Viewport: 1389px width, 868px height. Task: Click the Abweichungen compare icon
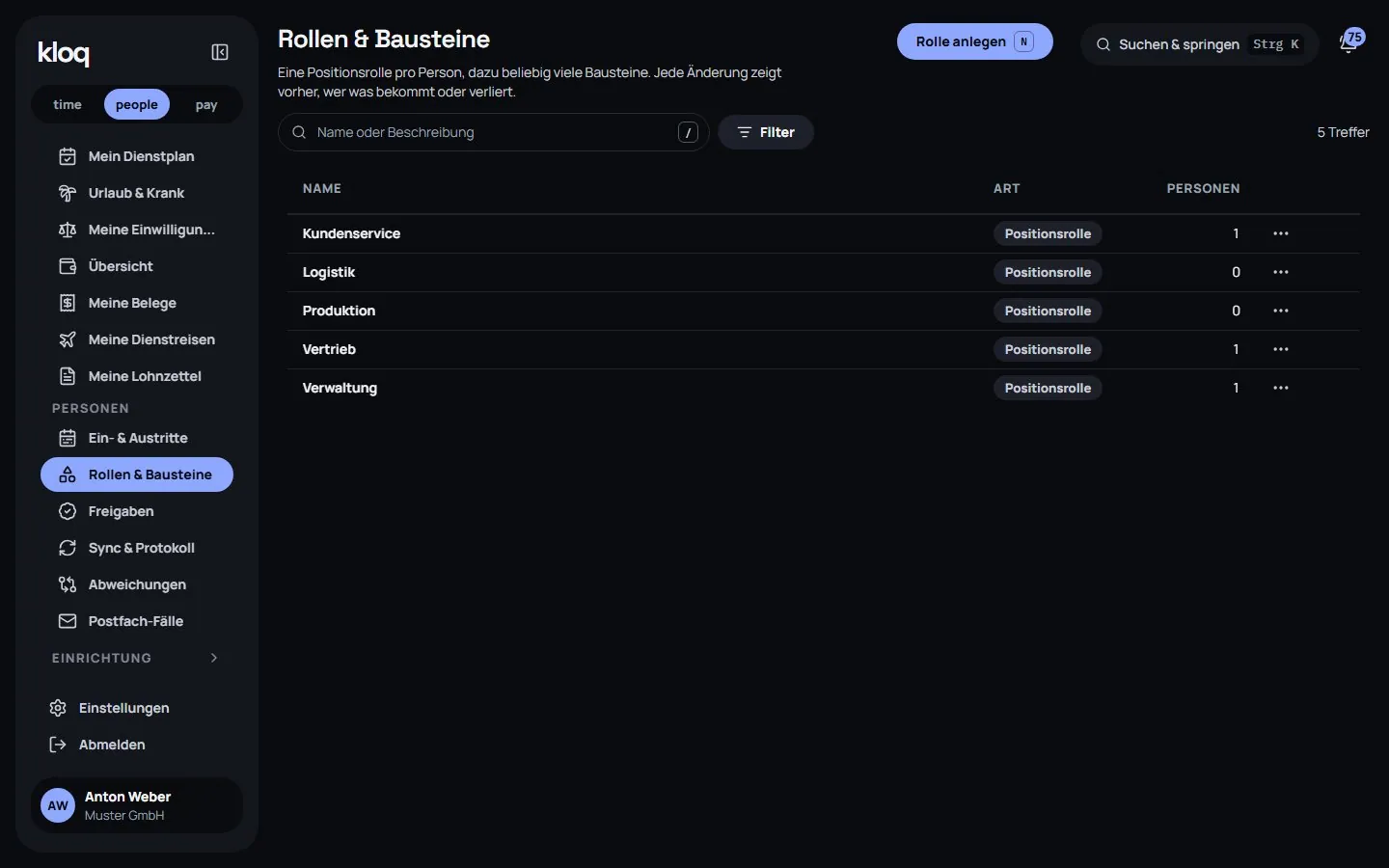tap(68, 584)
